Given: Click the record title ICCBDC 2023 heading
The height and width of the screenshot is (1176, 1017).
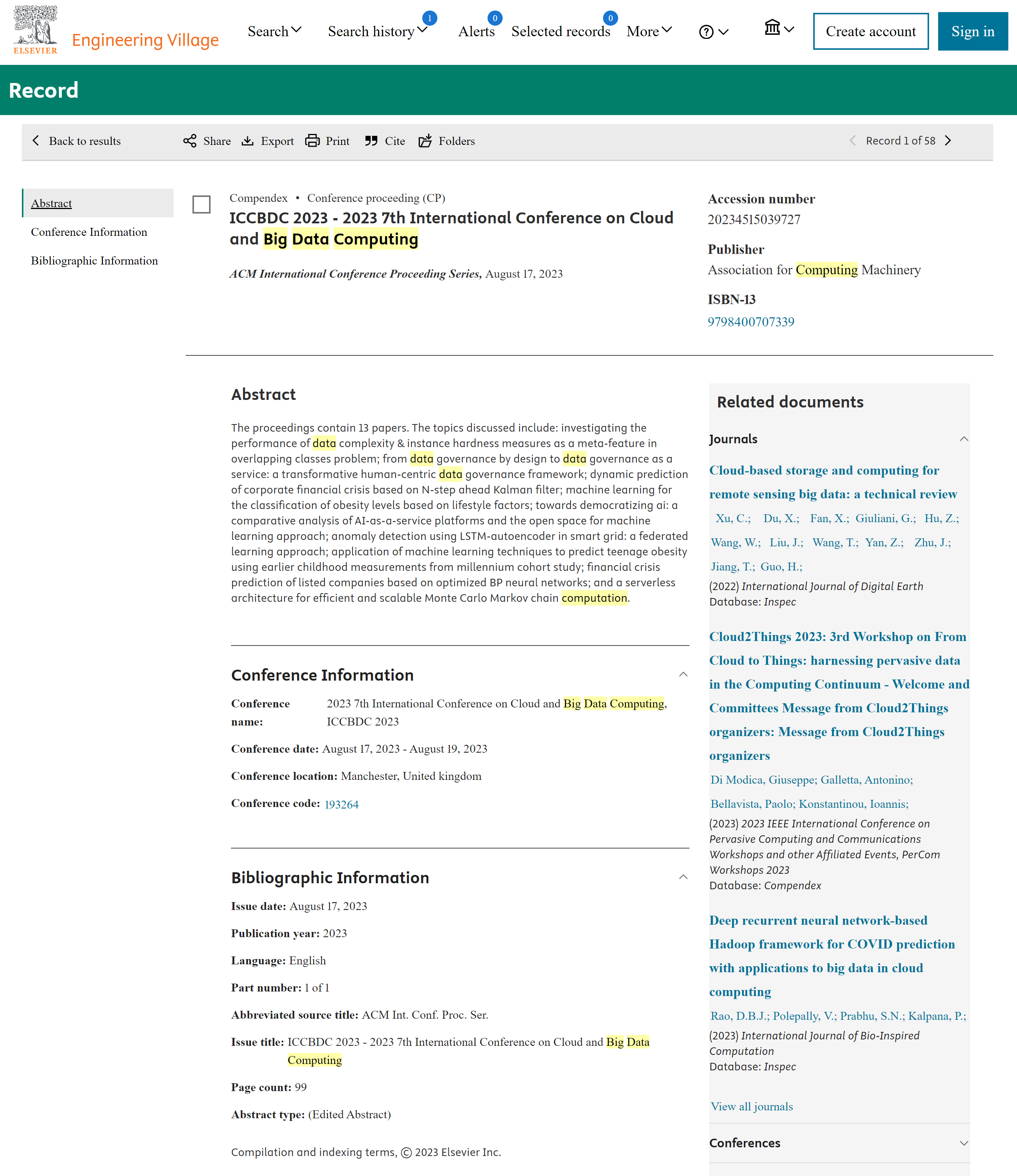Looking at the screenshot, I should click(x=451, y=228).
